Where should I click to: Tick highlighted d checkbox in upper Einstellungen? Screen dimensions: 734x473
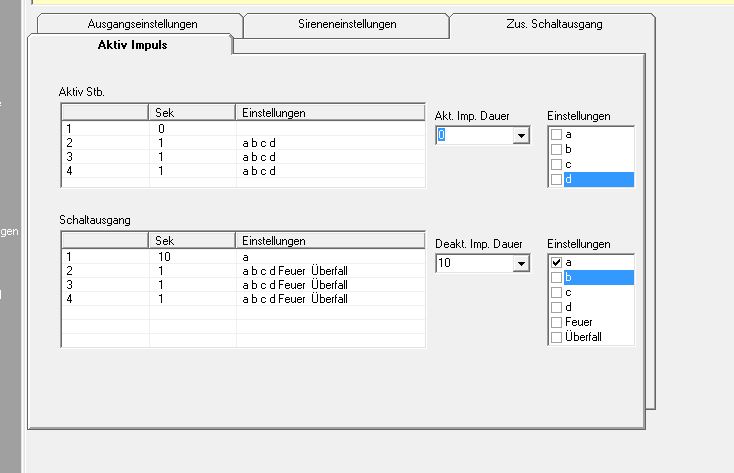coord(556,179)
